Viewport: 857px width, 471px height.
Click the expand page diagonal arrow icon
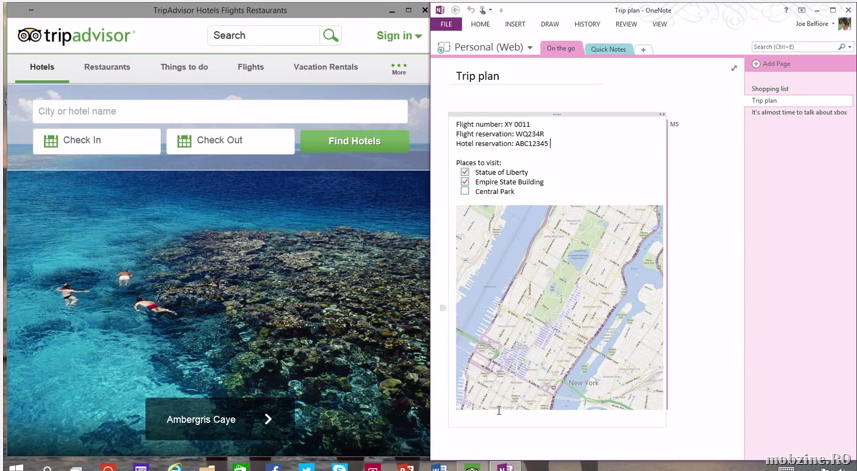click(x=734, y=68)
